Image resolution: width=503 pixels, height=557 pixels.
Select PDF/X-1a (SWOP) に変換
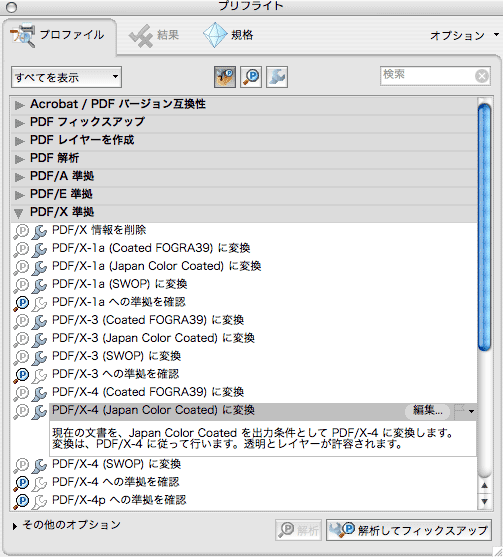point(120,284)
